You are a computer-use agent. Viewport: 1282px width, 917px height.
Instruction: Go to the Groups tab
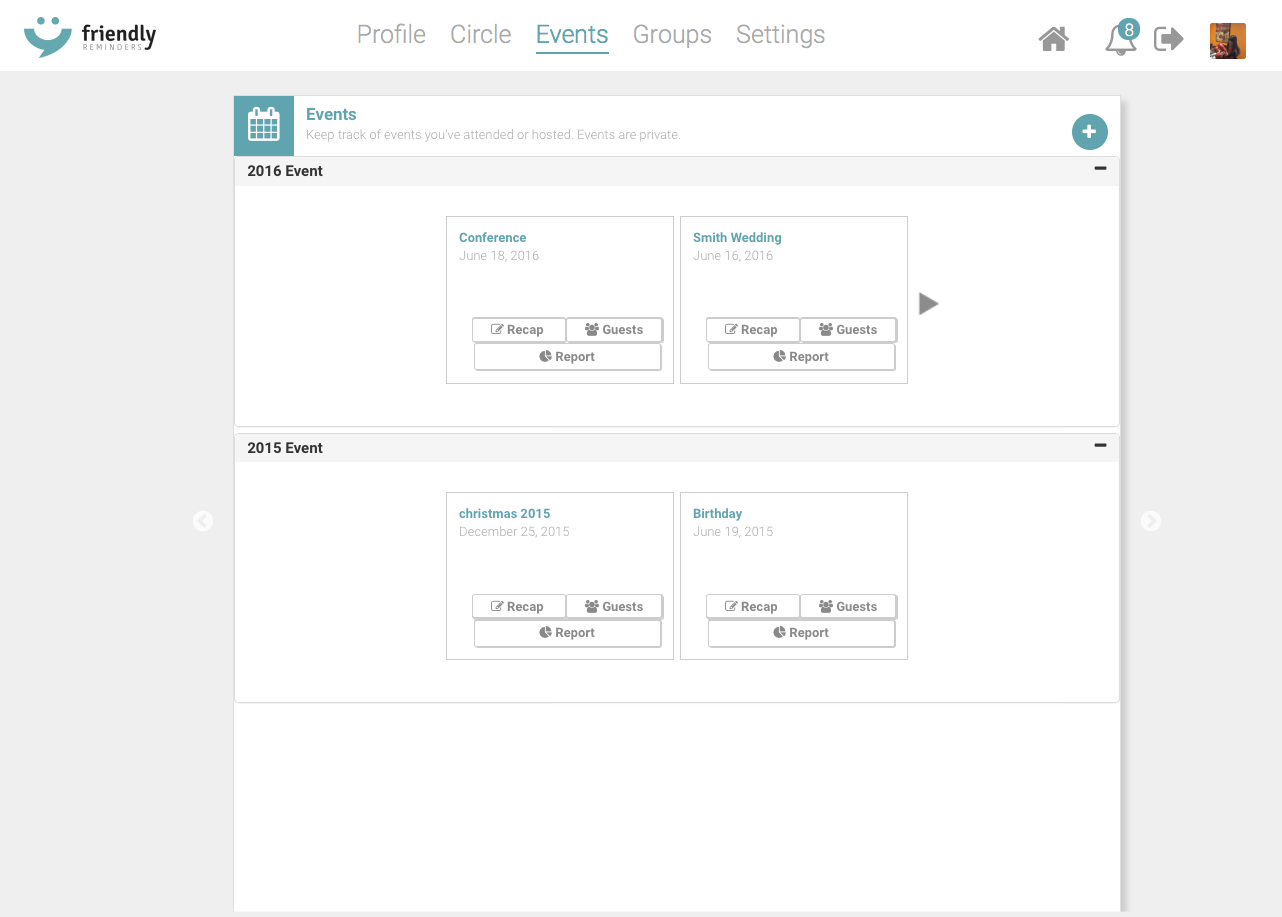(672, 34)
